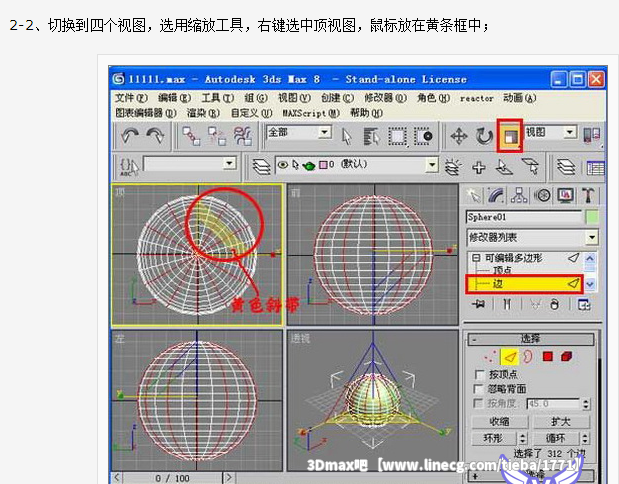Click the 扩大 grow button
The height and width of the screenshot is (484, 619).
click(561, 422)
